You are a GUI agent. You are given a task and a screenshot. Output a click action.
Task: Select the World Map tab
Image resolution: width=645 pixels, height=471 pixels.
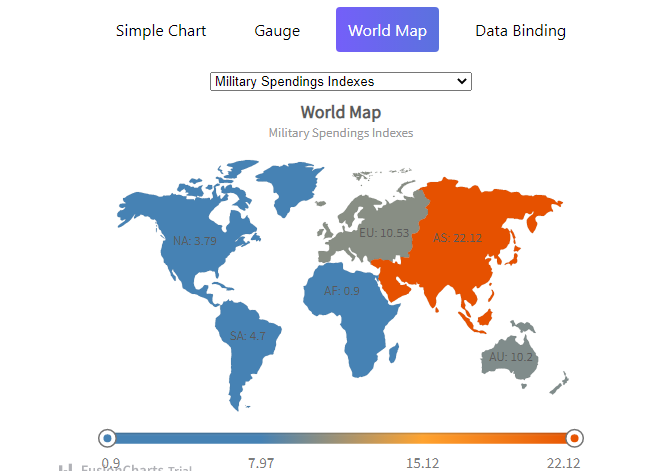[387, 30]
